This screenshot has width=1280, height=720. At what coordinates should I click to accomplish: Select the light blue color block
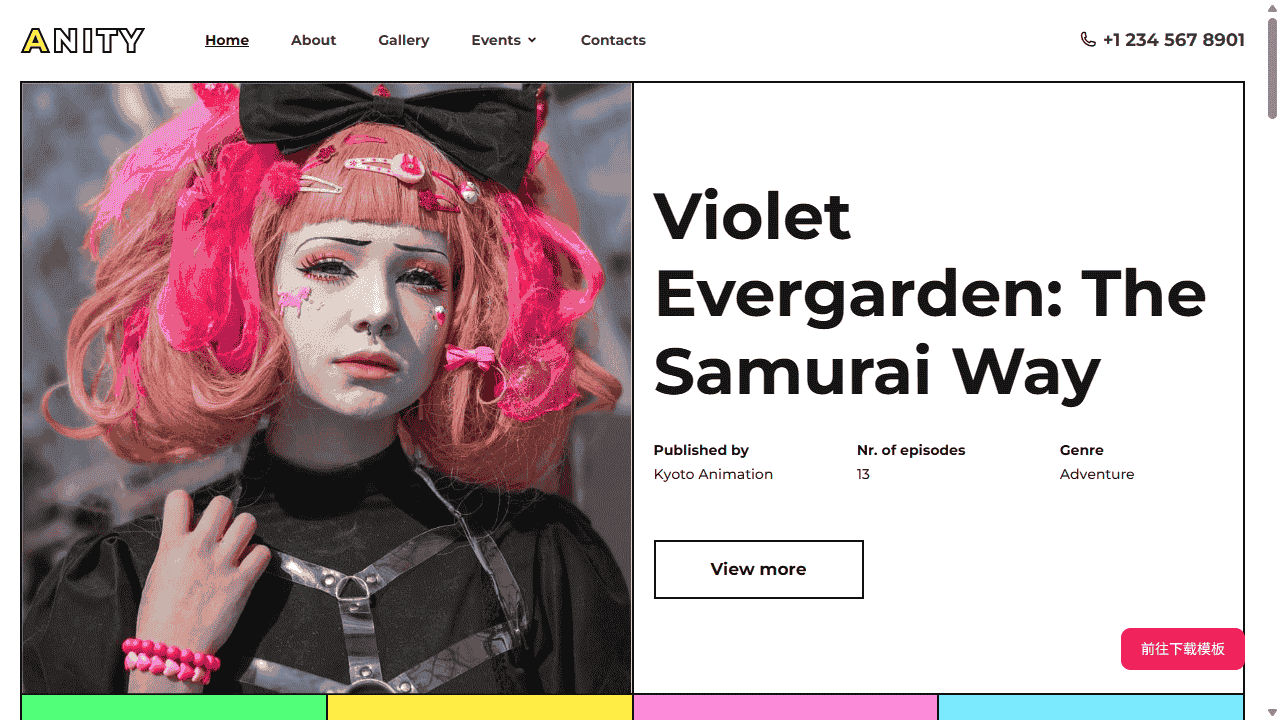(1091, 708)
